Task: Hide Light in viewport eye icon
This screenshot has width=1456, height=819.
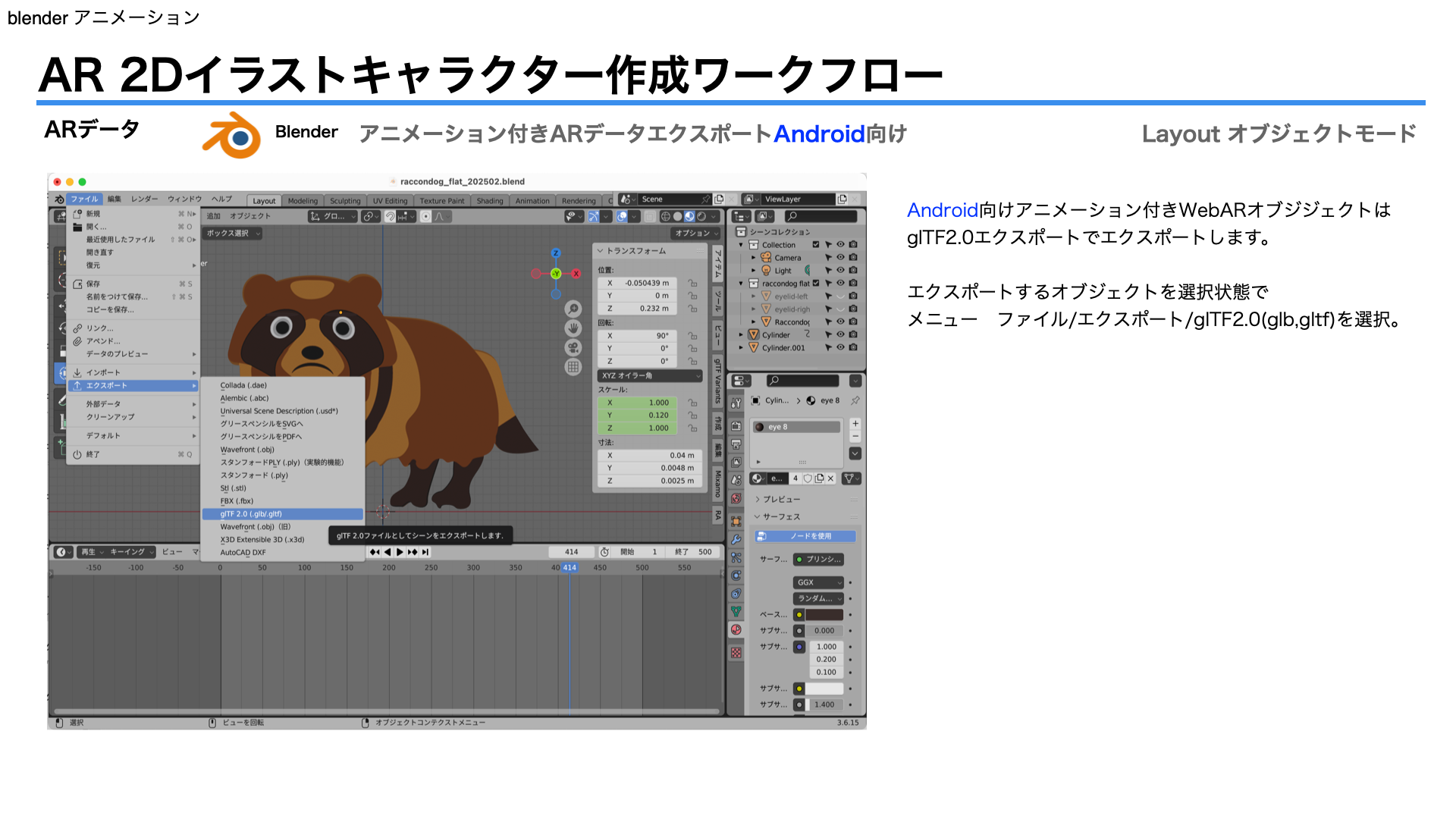Action: point(840,271)
